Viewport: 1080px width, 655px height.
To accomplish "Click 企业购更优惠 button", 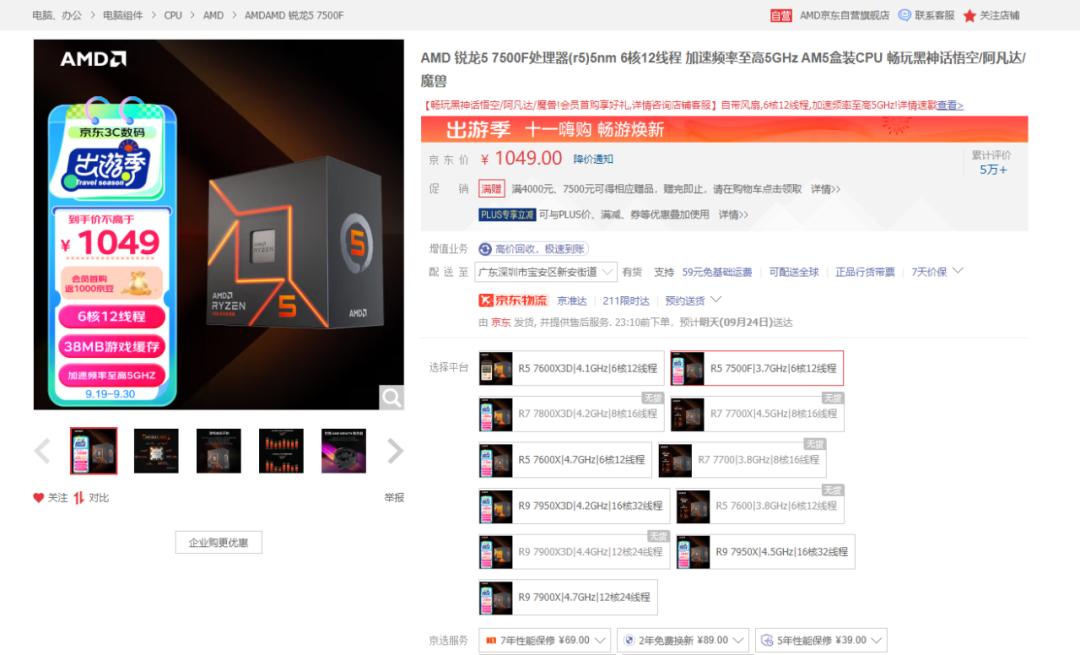I will click(x=218, y=543).
